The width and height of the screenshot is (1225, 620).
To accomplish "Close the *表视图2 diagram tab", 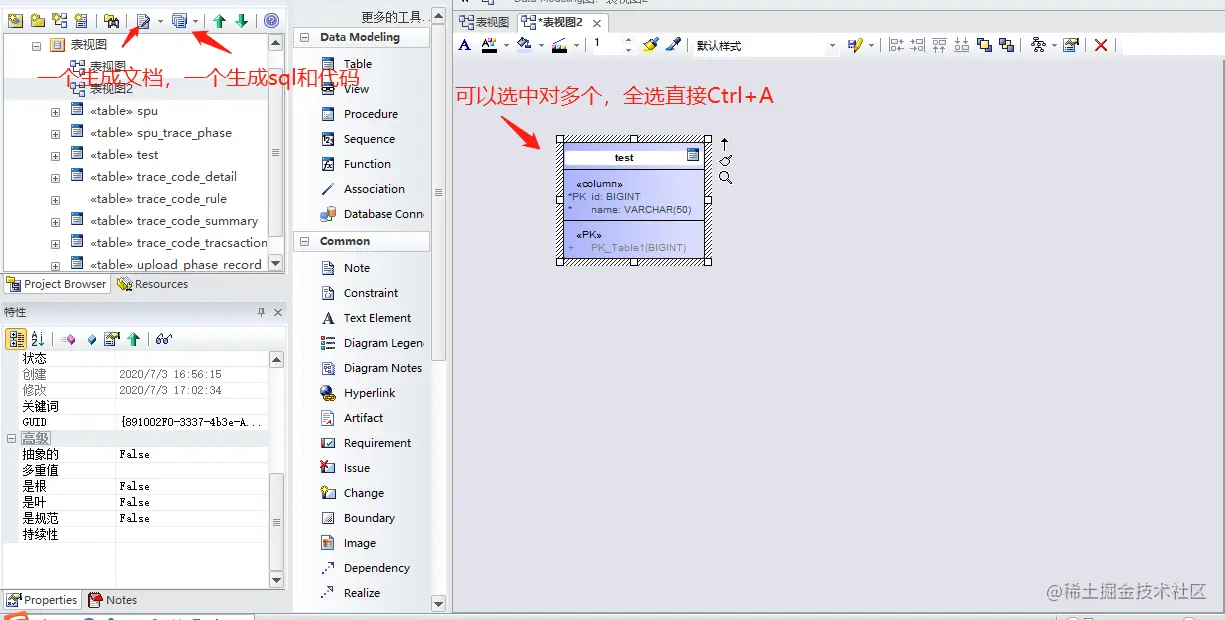I will tap(596, 23).
